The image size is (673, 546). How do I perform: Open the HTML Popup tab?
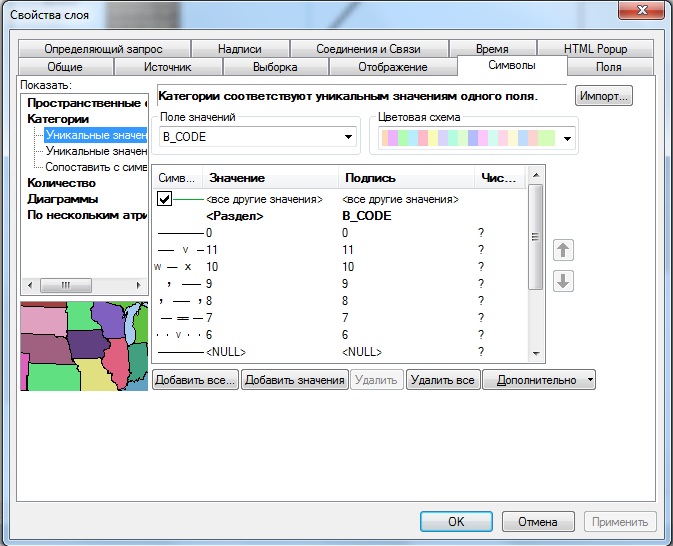[595, 49]
